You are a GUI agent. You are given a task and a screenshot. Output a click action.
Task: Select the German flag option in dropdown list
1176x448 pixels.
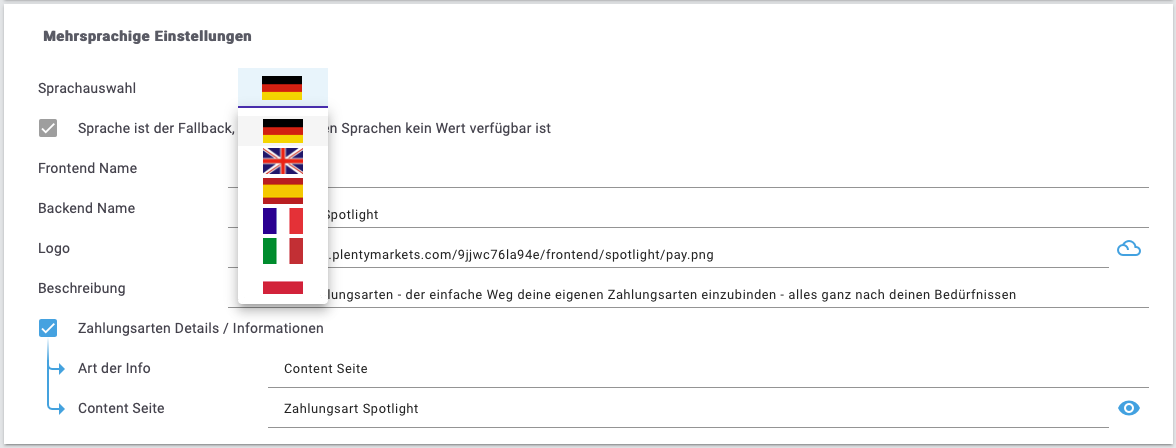pyautogui.click(x=283, y=131)
